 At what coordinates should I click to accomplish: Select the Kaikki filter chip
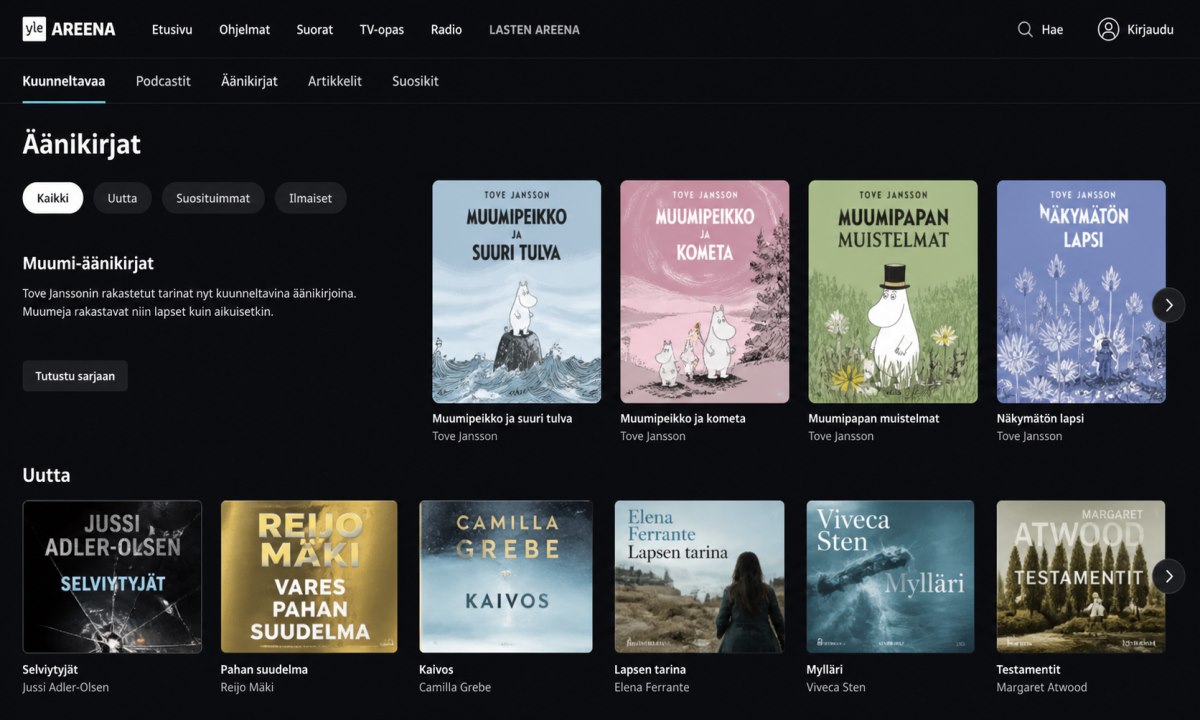click(x=53, y=198)
